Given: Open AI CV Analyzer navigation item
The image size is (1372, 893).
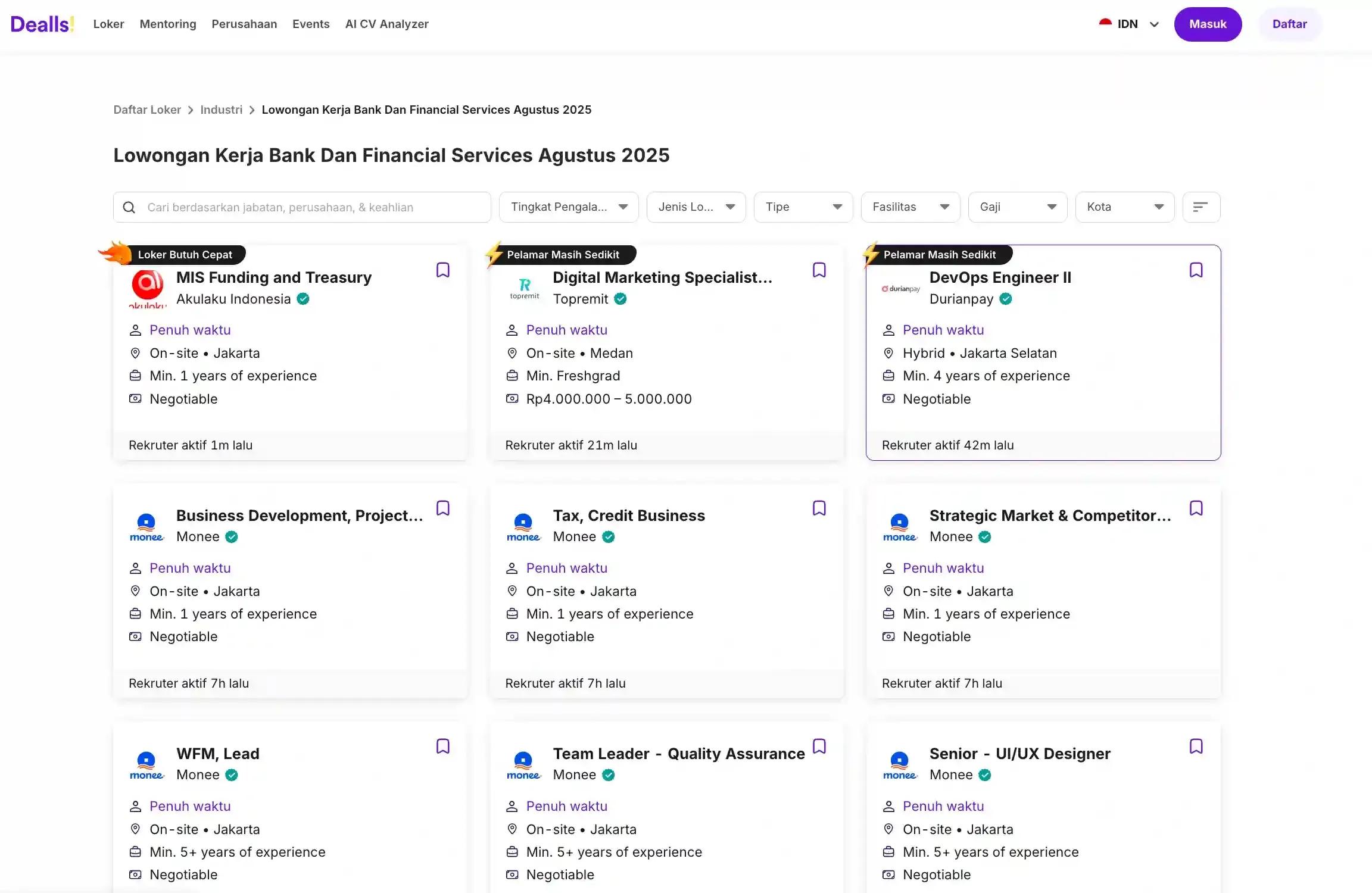Looking at the screenshot, I should click(x=386, y=24).
